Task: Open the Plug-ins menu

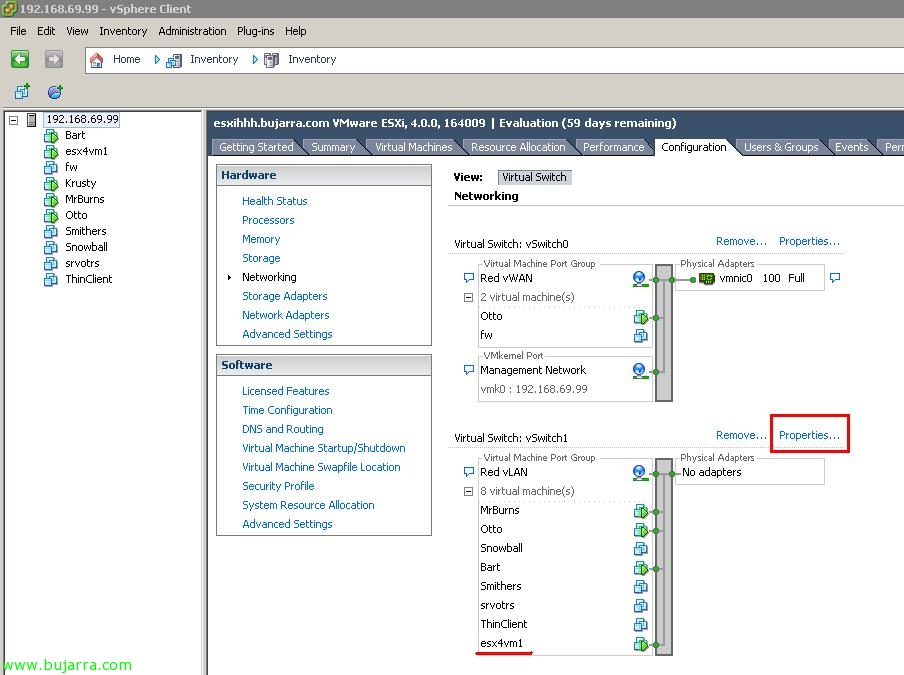Action: click(255, 31)
